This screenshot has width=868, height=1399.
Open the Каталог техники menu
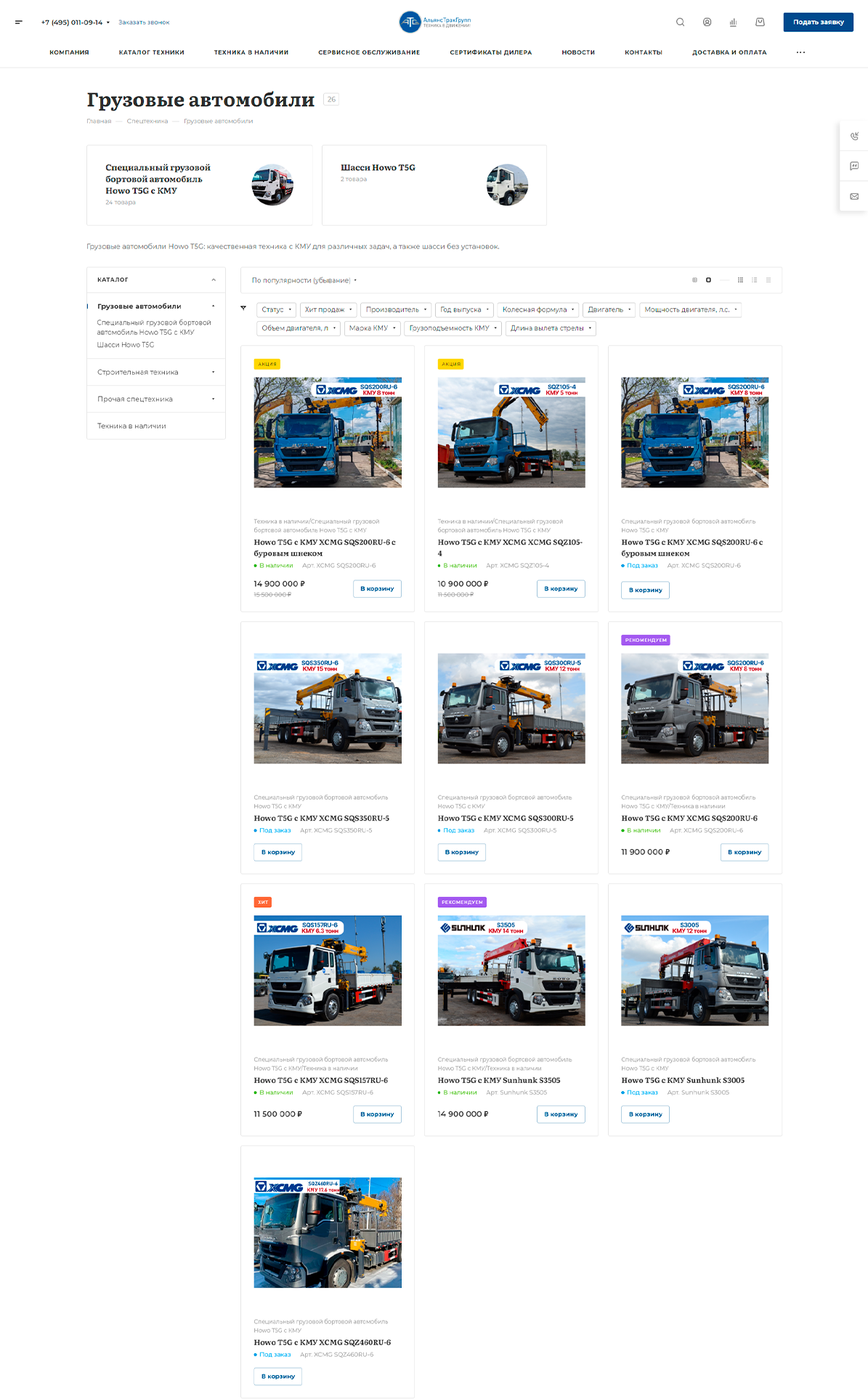(x=152, y=52)
